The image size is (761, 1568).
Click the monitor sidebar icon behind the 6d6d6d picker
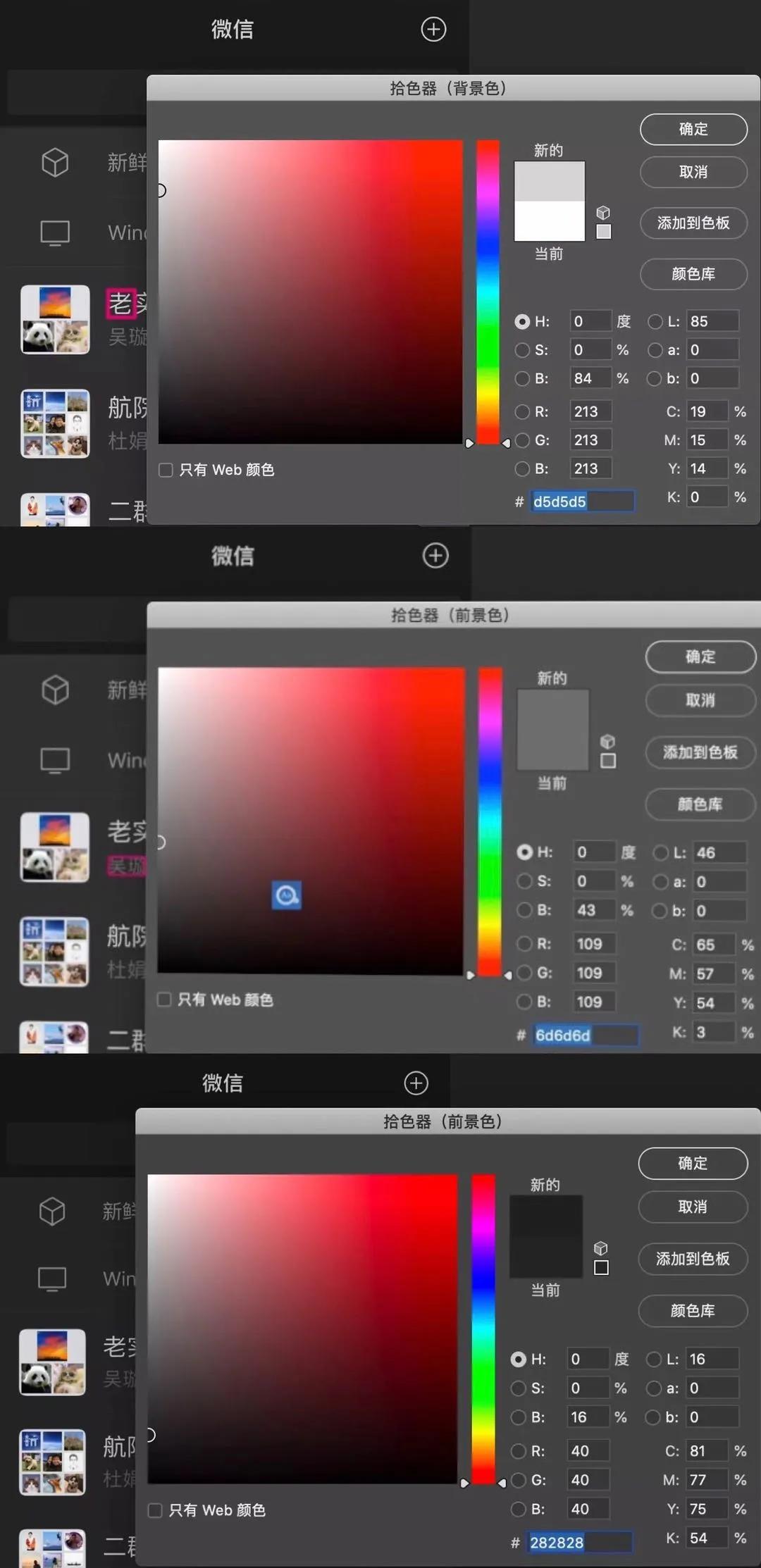click(55, 760)
